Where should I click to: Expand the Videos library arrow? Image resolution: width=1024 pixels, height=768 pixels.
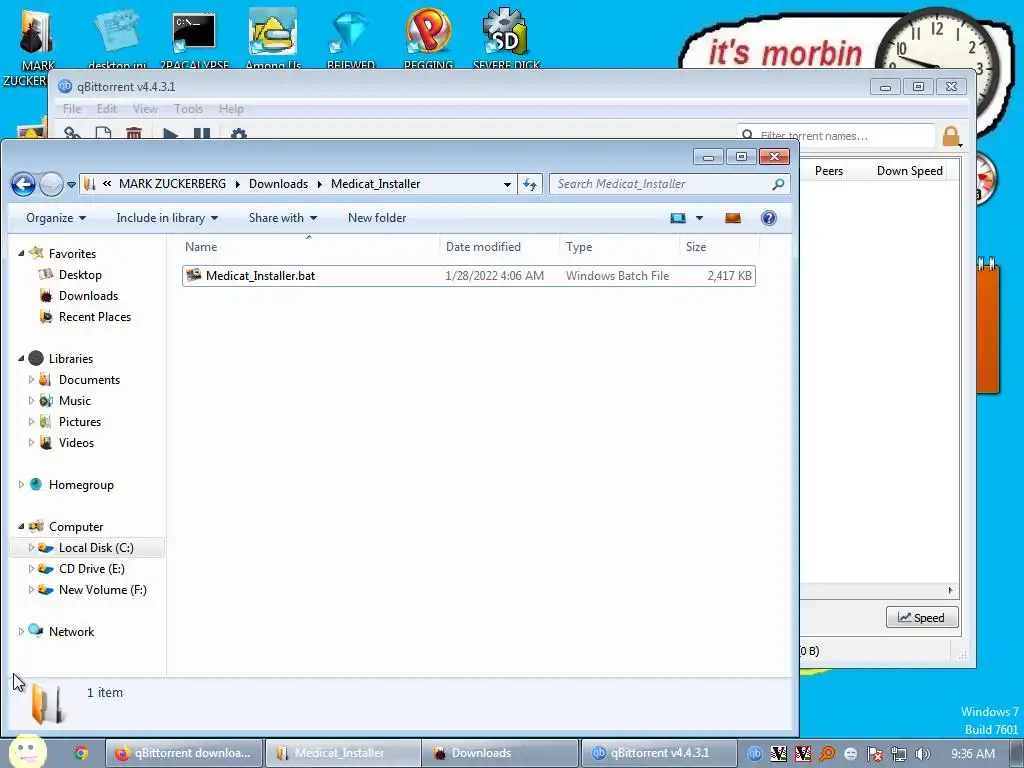[x=31, y=443]
